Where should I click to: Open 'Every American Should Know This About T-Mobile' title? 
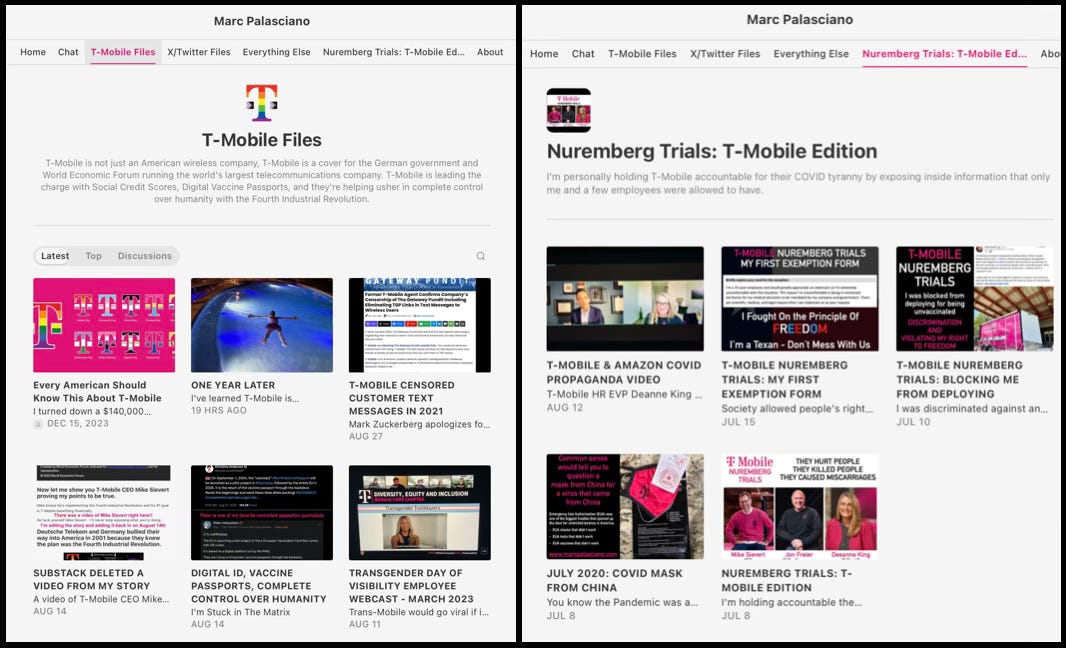[x=97, y=392]
